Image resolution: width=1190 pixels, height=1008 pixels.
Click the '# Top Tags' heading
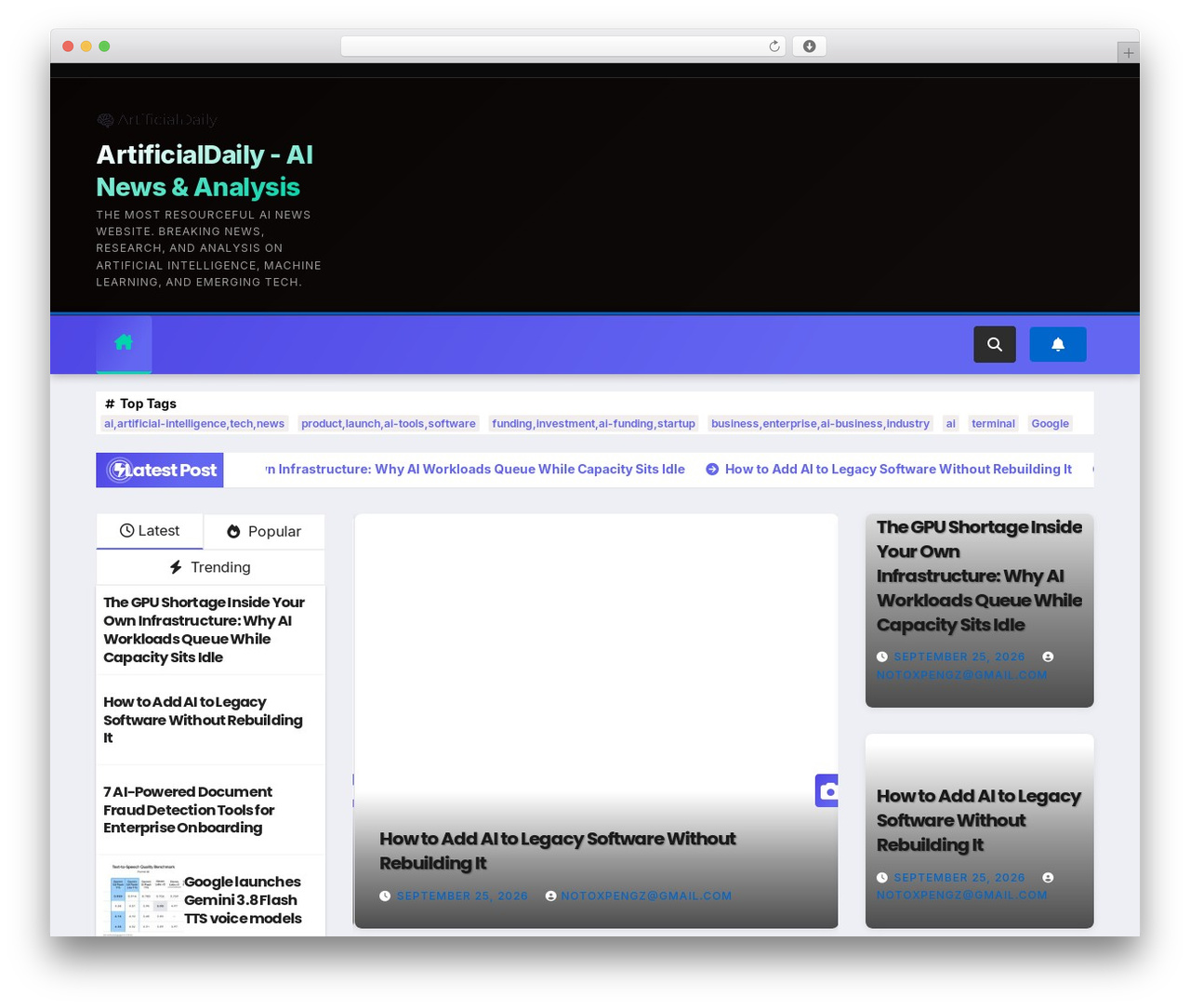pos(140,404)
